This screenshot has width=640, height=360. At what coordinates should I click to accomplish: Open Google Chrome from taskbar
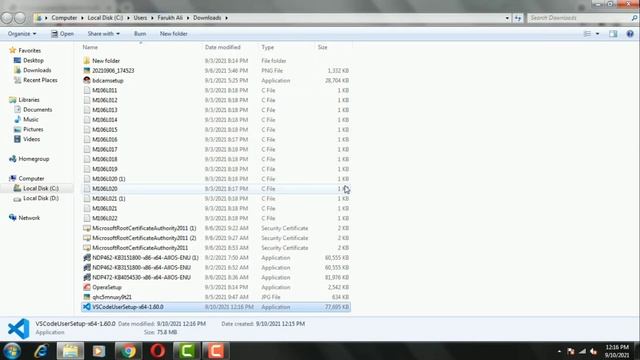128,351
